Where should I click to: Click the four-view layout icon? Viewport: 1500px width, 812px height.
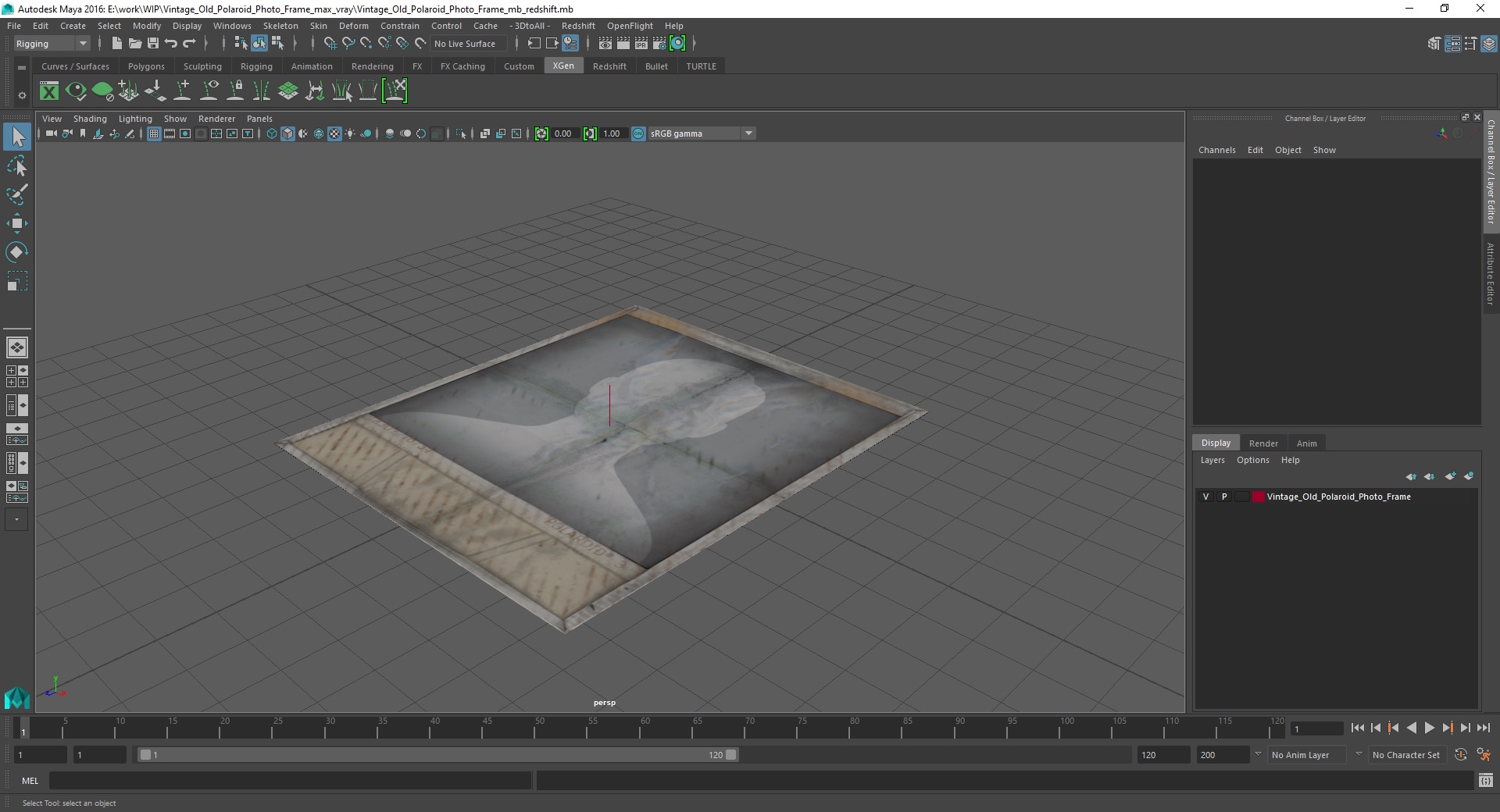[16, 376]
